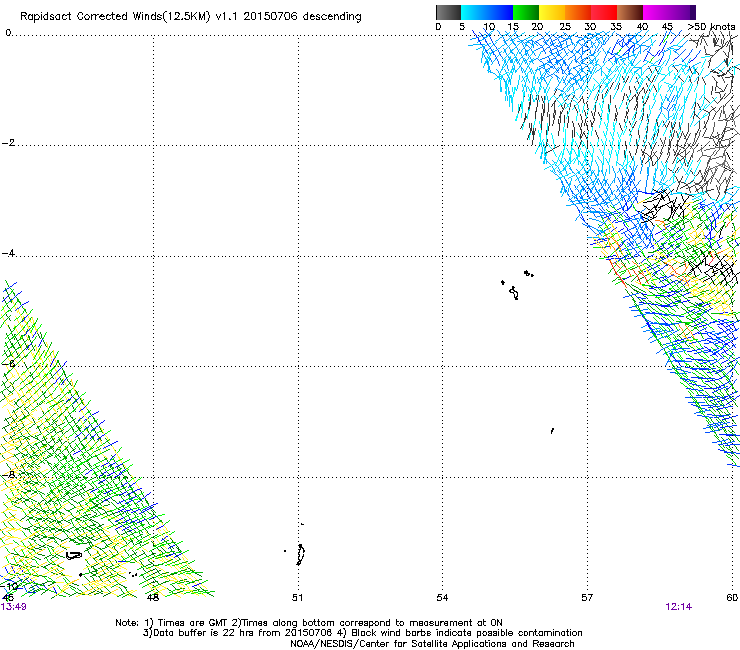The image size is (740, 650).
Task: Click the '-4' latitude axis label
Action: click(8, 253)
